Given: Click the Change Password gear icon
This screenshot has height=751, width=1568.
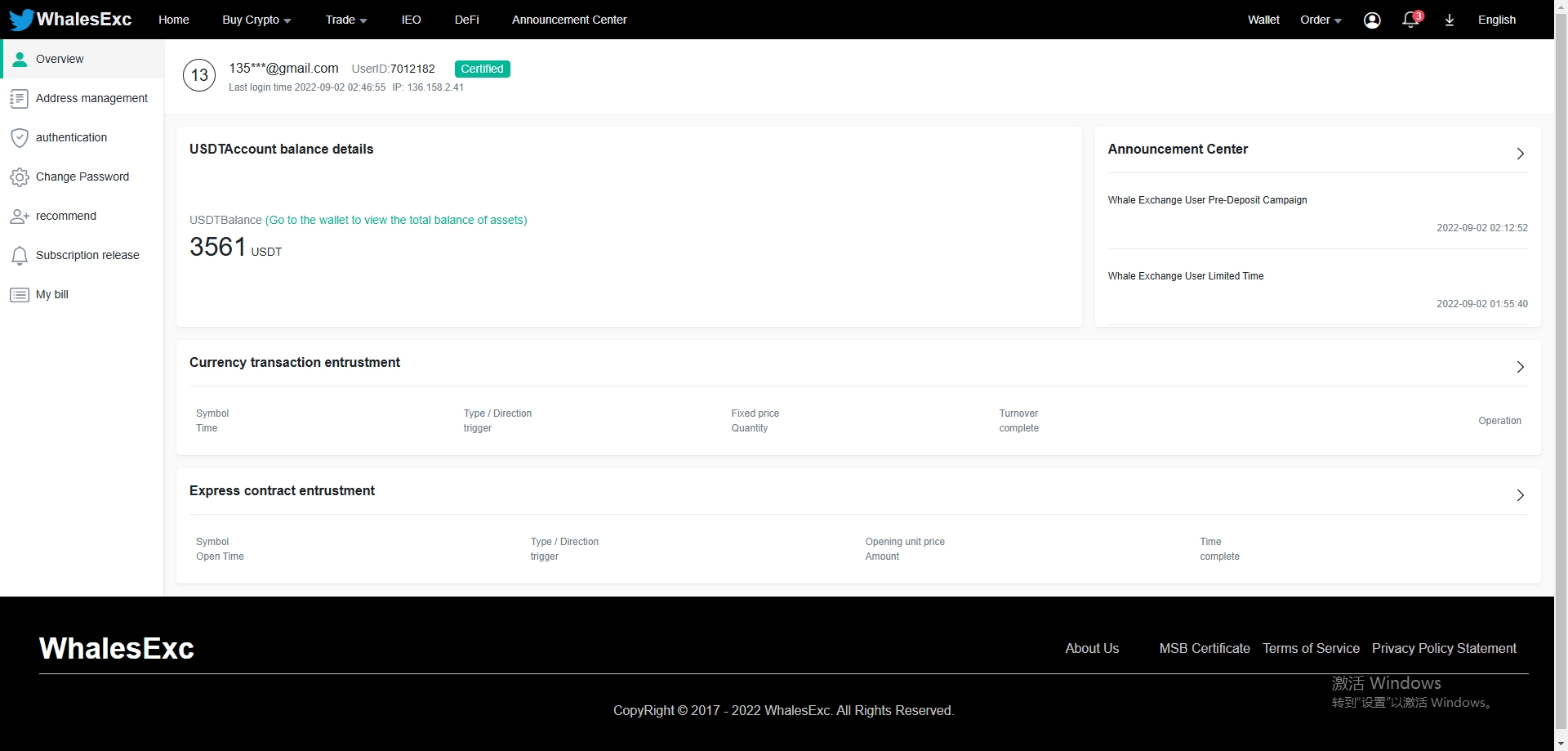Looking at the screenshot, I should [x=20, y=177].
